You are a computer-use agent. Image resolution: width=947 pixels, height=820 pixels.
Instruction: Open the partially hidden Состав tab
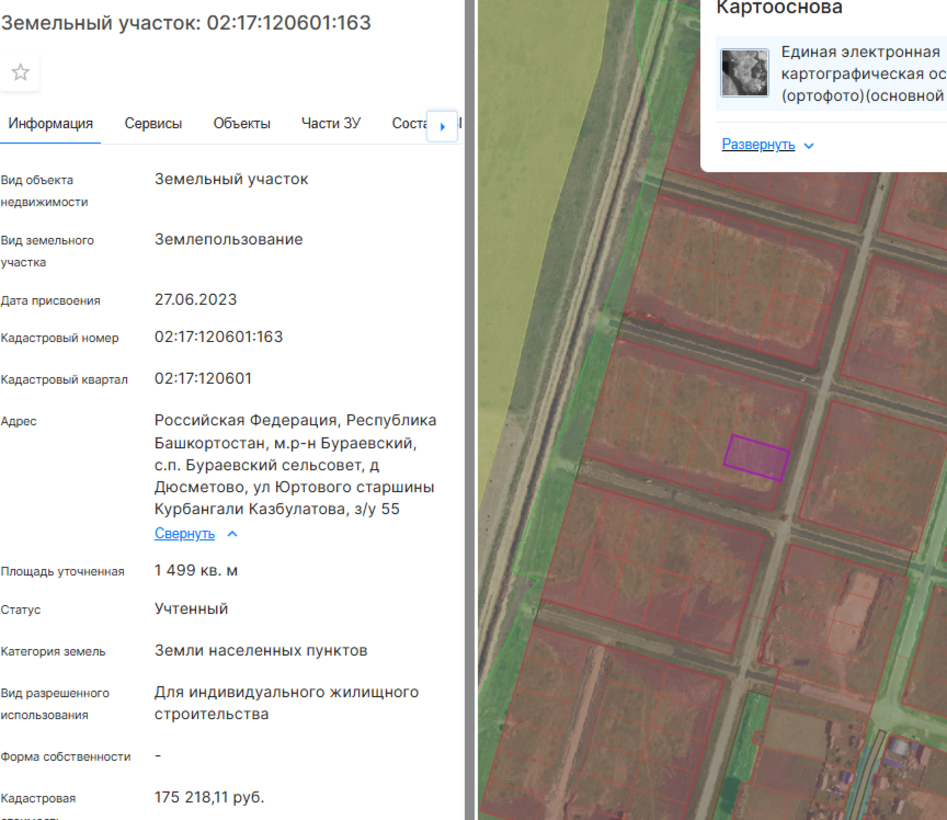(408, 124)
